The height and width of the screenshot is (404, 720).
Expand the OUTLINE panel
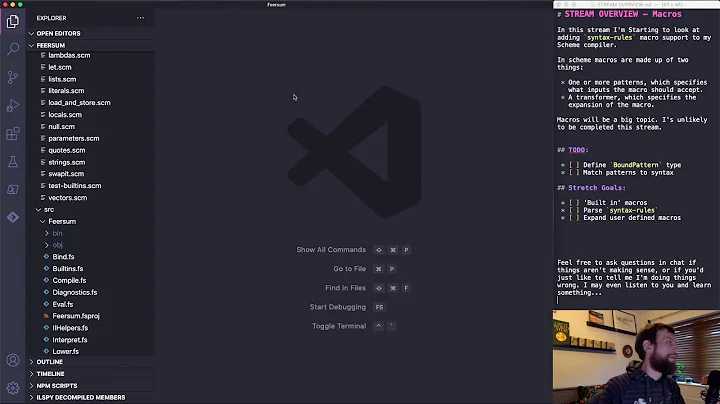pyautogui.click(x=50, y=362)
